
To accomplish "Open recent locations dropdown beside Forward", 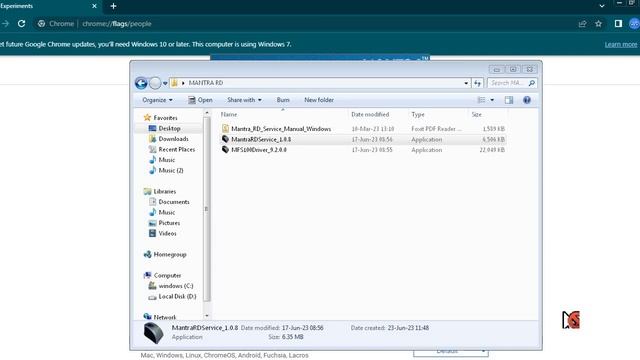I will (165, 83).
